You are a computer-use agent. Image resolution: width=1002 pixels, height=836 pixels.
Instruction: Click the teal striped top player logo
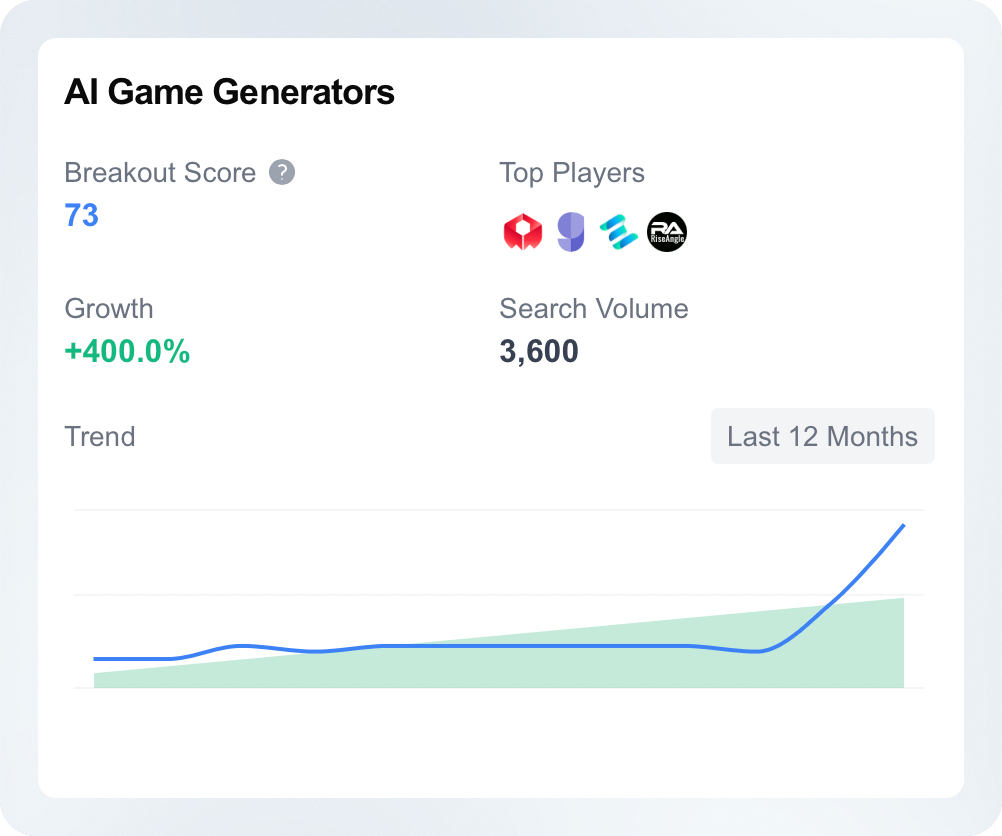click(x=619, y=231)
